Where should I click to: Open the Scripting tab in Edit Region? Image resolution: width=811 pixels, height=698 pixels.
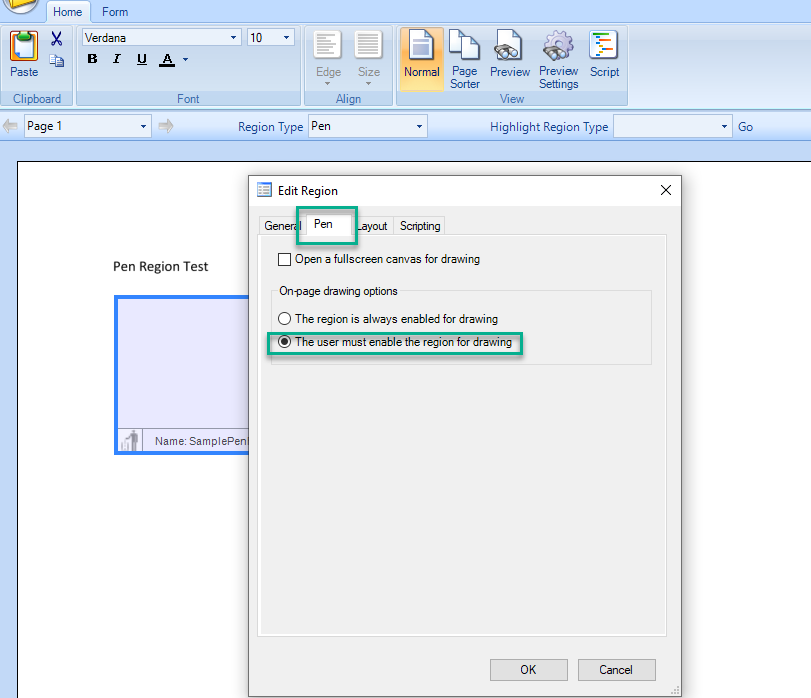420,226
